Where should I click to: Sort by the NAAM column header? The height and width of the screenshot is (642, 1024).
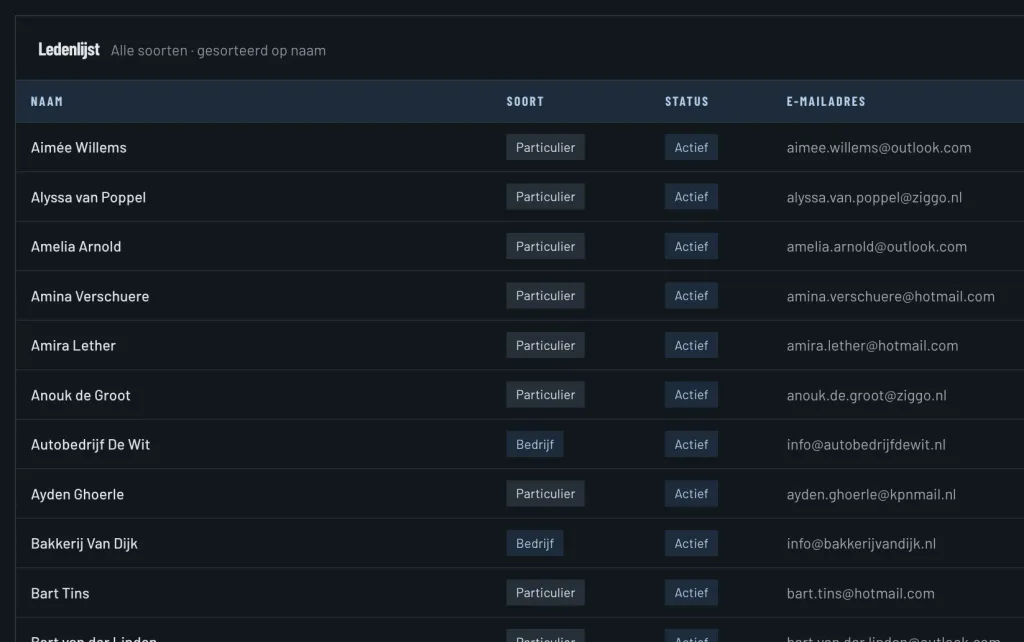tap(47, 101)
